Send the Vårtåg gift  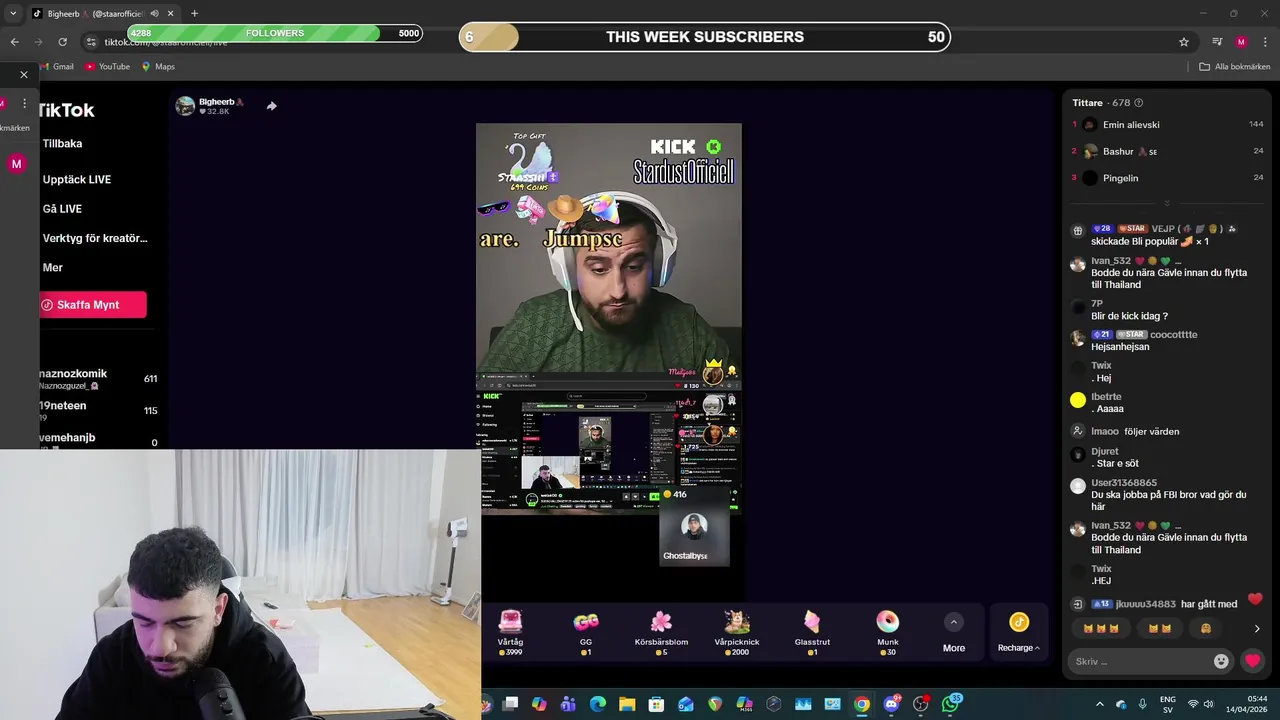point(511,632)
